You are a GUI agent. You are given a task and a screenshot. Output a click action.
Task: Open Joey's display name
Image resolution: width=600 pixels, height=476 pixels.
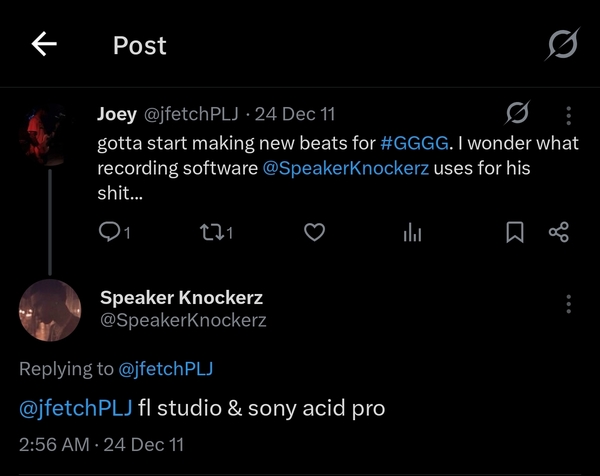pos(117,114)
